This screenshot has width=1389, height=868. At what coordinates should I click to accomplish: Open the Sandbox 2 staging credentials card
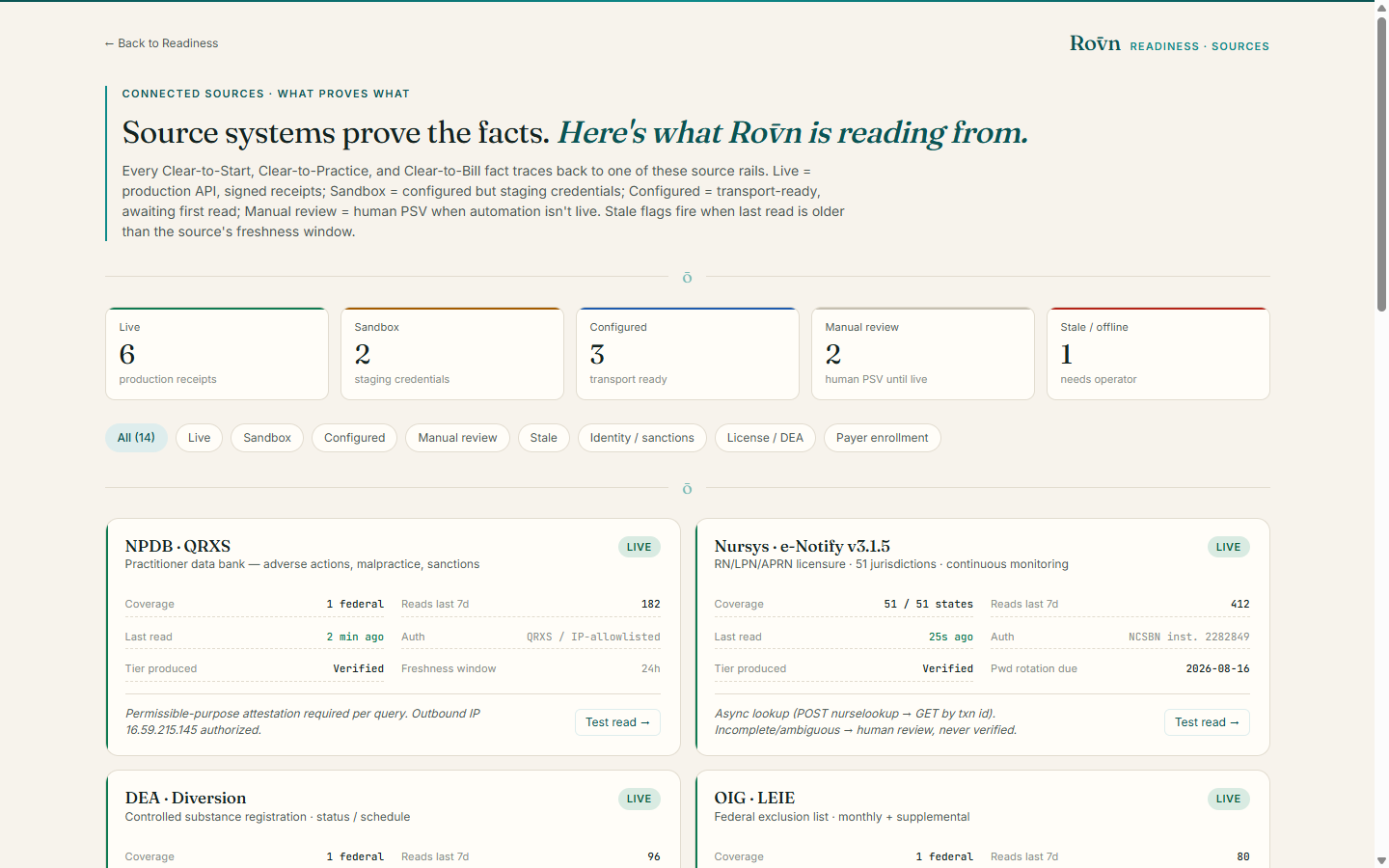pyautogui.click(x=452, y=354)
